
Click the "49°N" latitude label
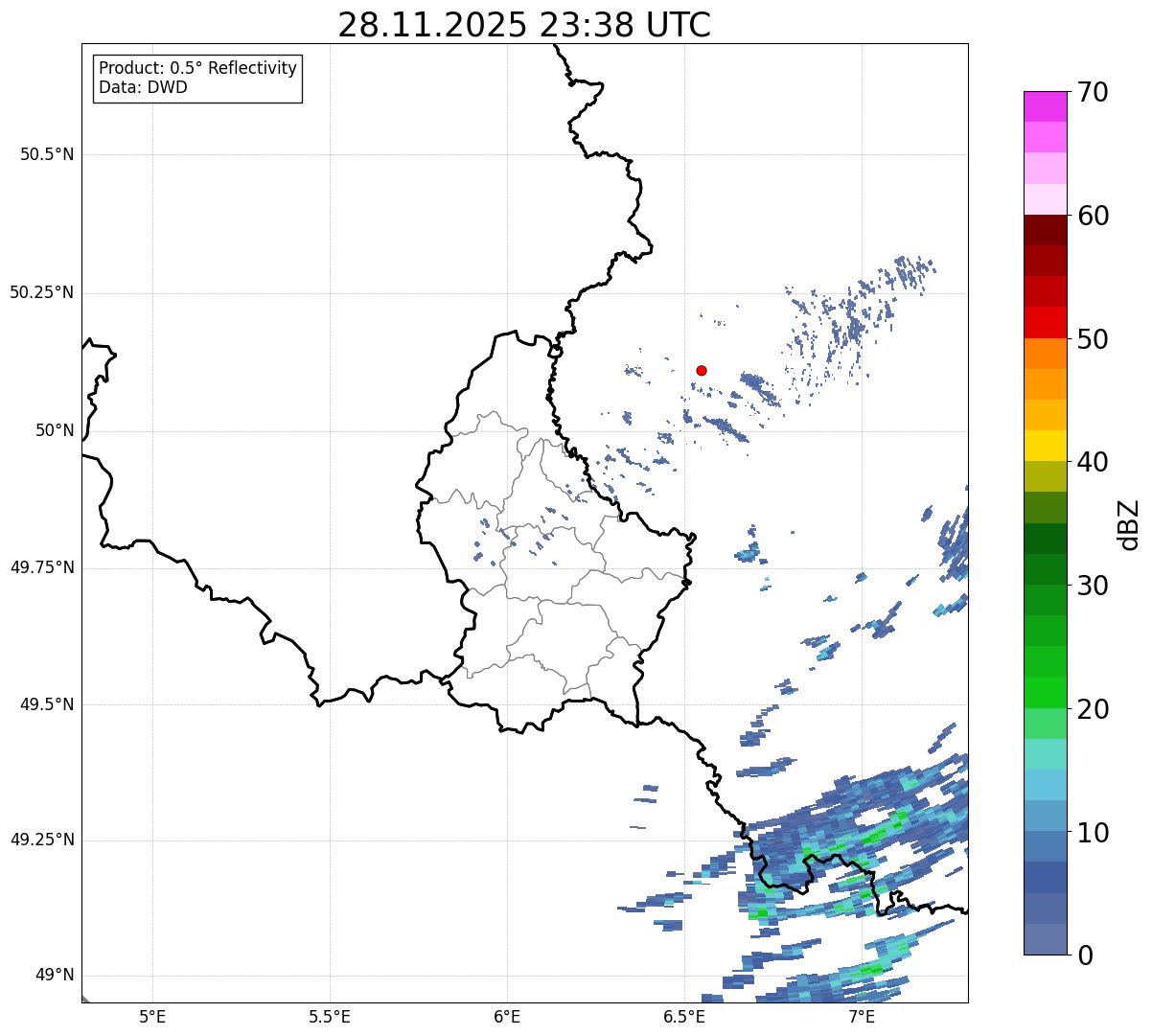tap(55, 976)
